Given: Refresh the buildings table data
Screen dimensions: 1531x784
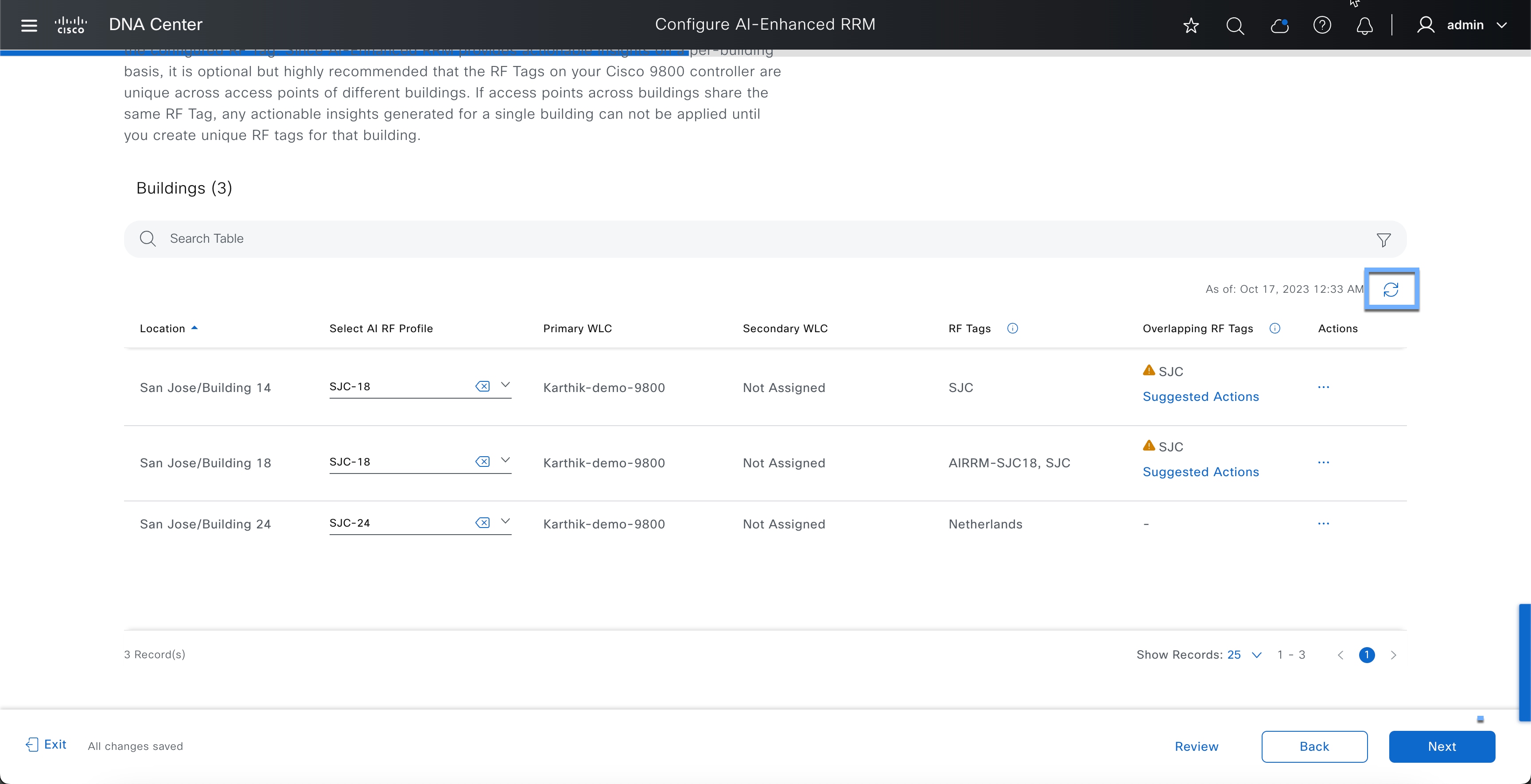Looking at the screenshot, I should tap(1391, 290).
